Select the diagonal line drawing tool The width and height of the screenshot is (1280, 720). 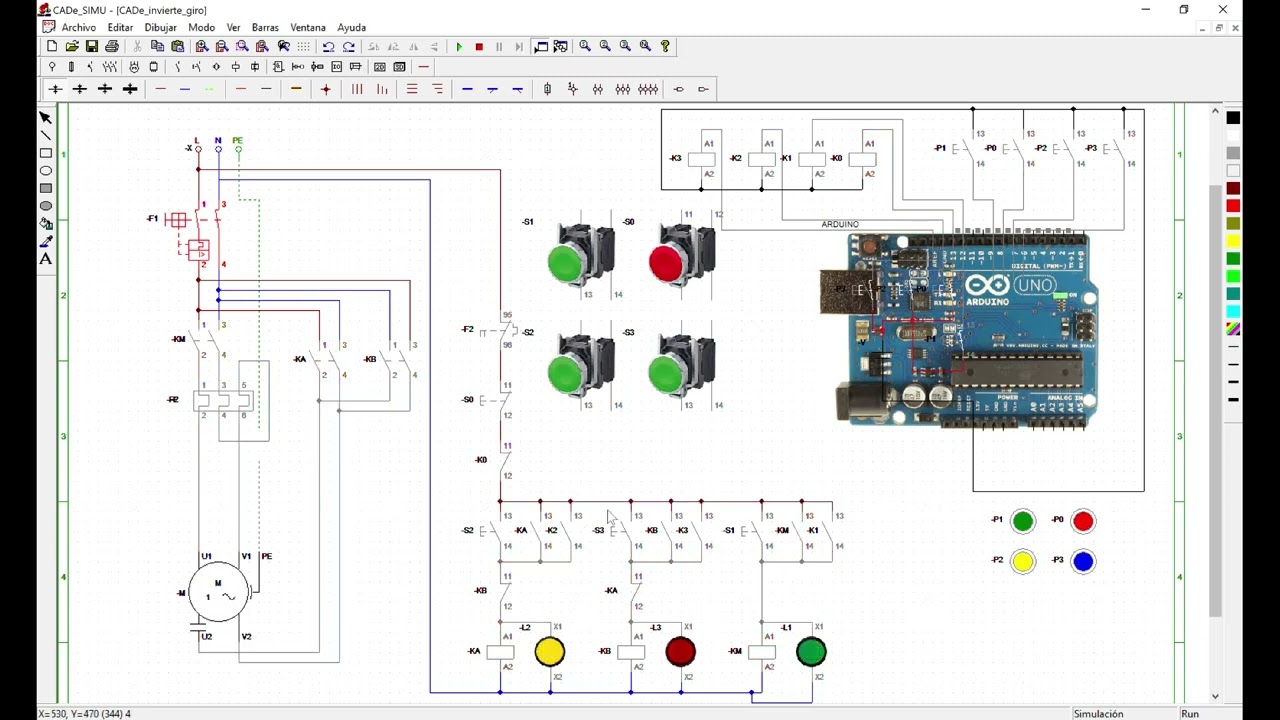point(45,135)
